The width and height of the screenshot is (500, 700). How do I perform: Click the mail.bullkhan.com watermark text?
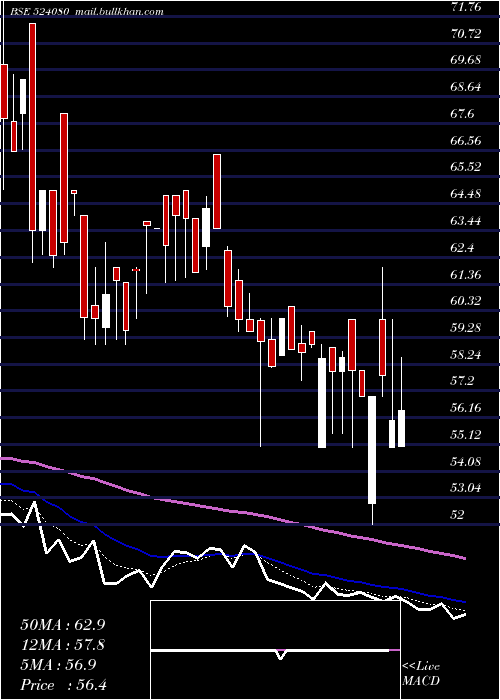coord(118,12)
